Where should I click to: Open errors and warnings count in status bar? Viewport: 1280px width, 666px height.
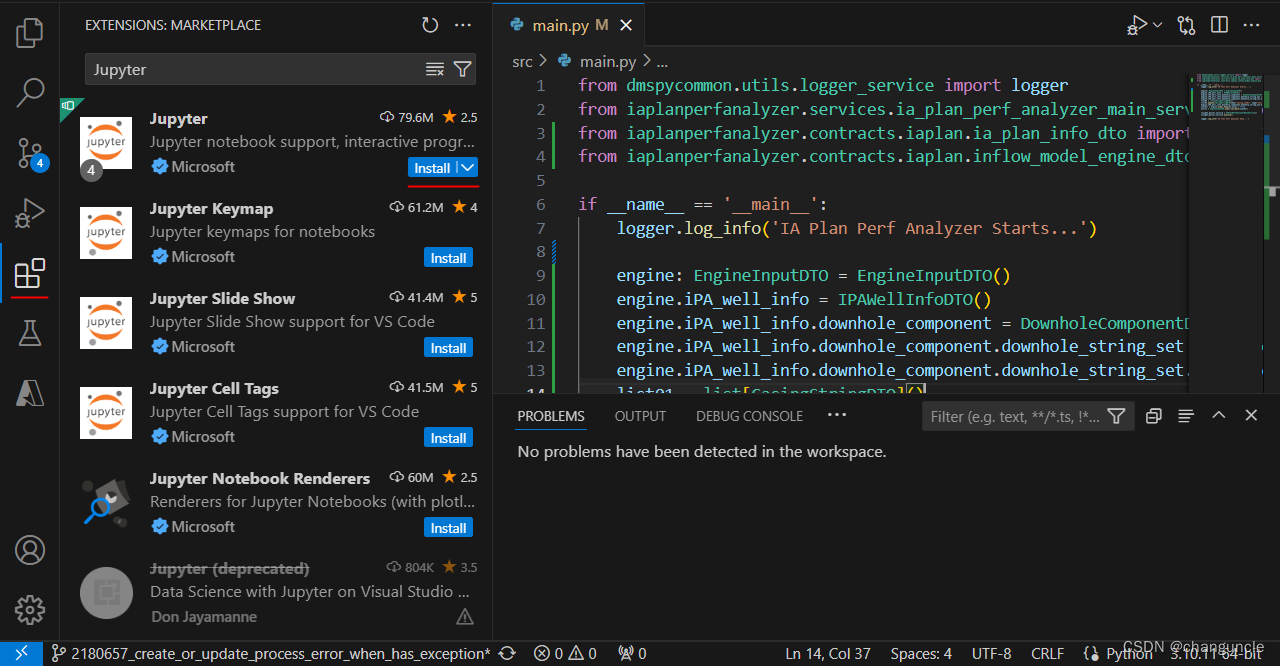click(x=565, y=654)
